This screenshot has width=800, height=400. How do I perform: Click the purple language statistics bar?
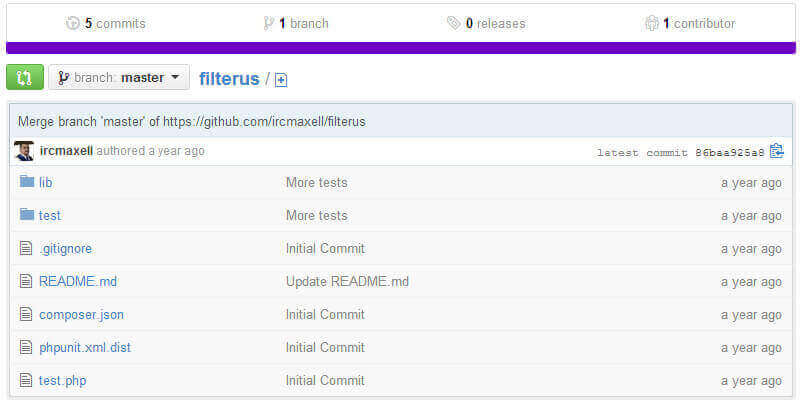[x=400, y=47]
